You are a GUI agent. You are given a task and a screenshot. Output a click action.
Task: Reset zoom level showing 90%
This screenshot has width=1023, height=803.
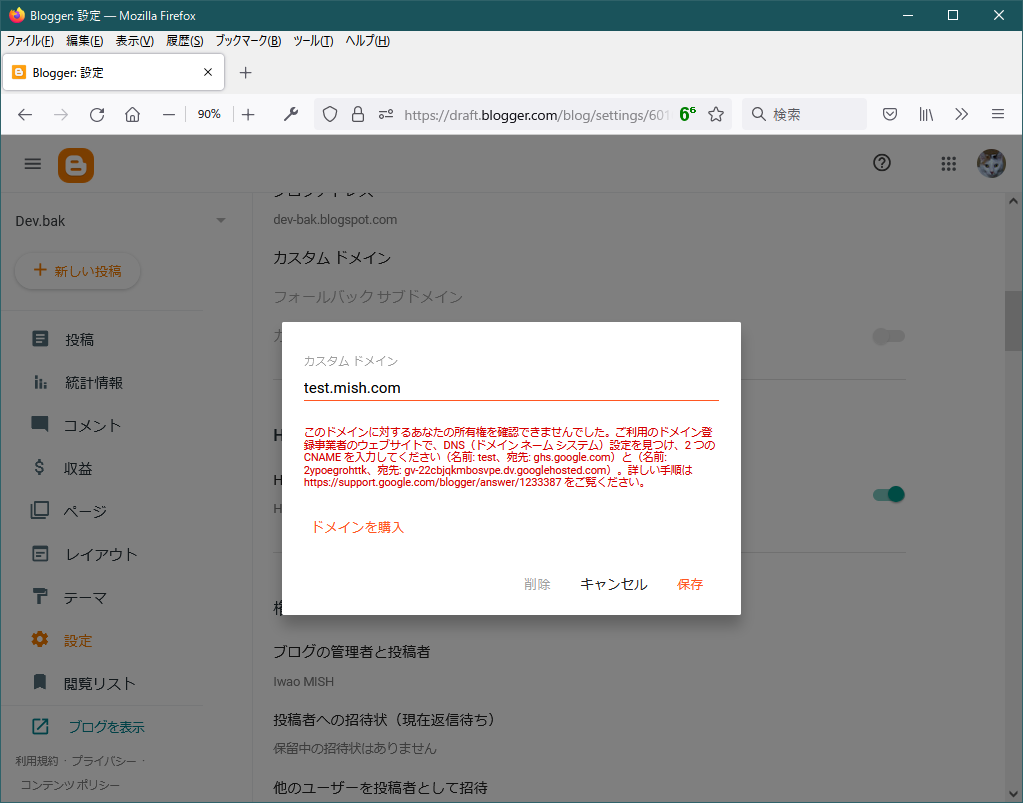(x=209, y=114)
